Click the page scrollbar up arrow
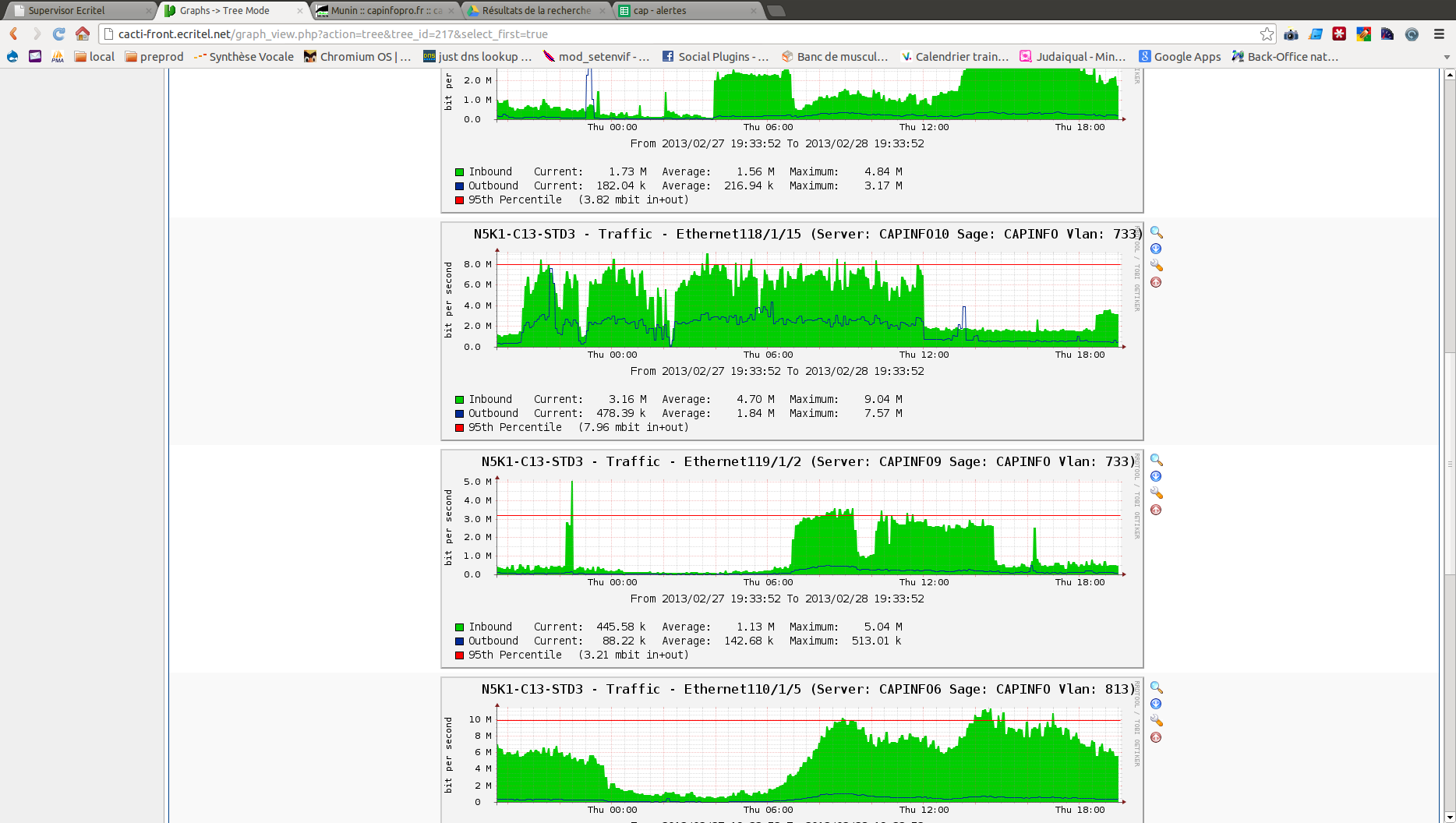1456x823 pixels. 1450,75
